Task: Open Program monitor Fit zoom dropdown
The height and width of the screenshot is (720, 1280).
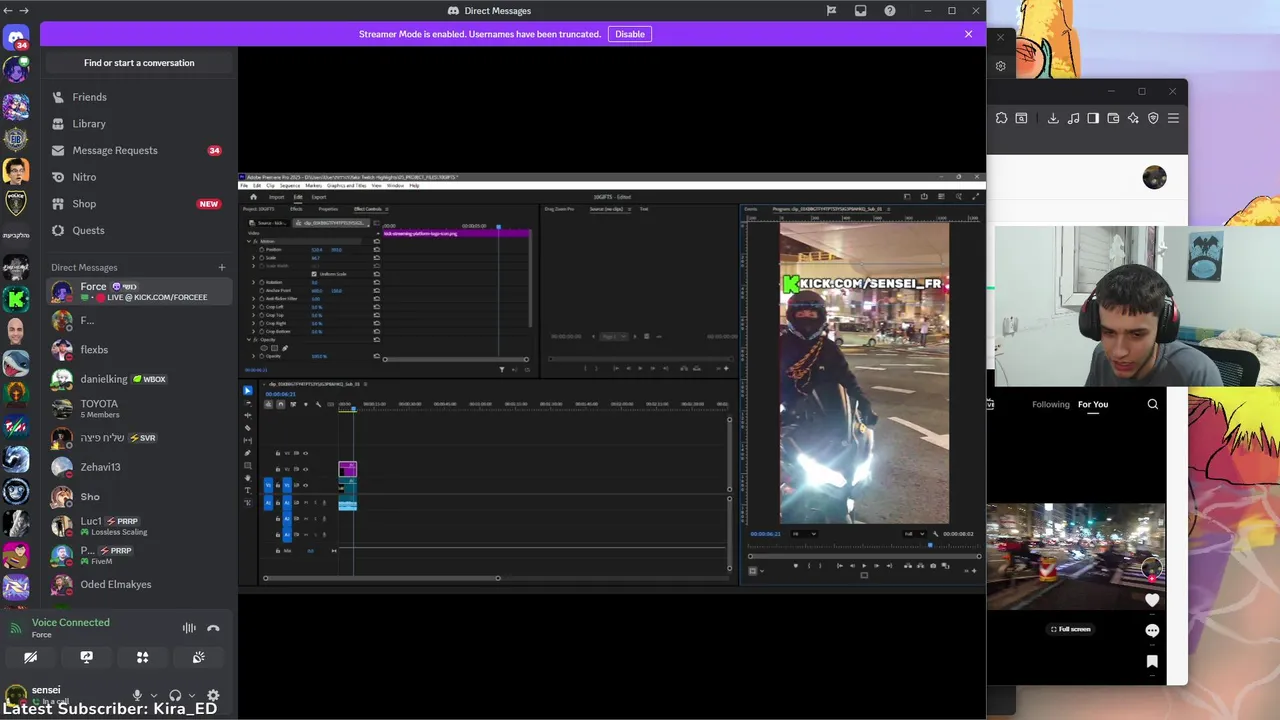Action: pos(804,534)
